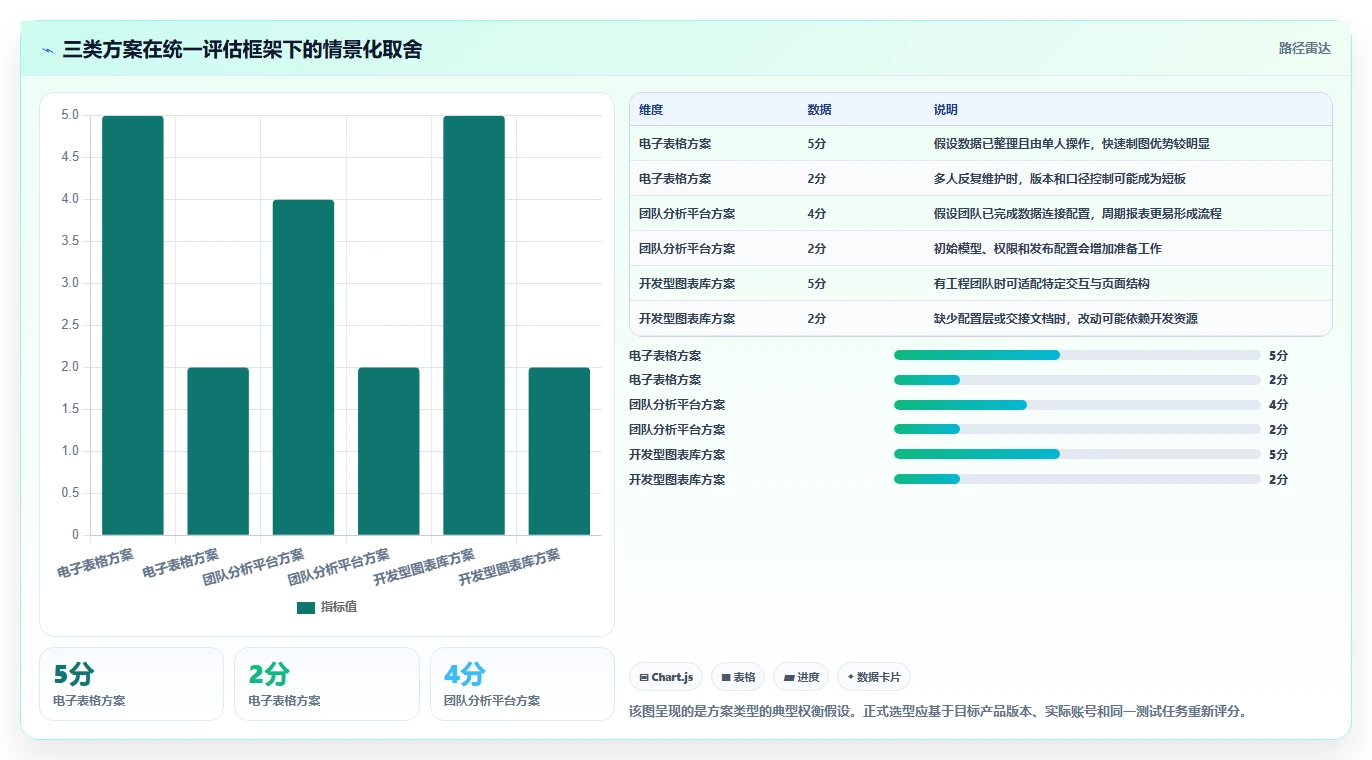Click the 路径雷达 label in header
Image resolution: width=1372 pixels, height=760 pixels.
(x=1304, y=48)
